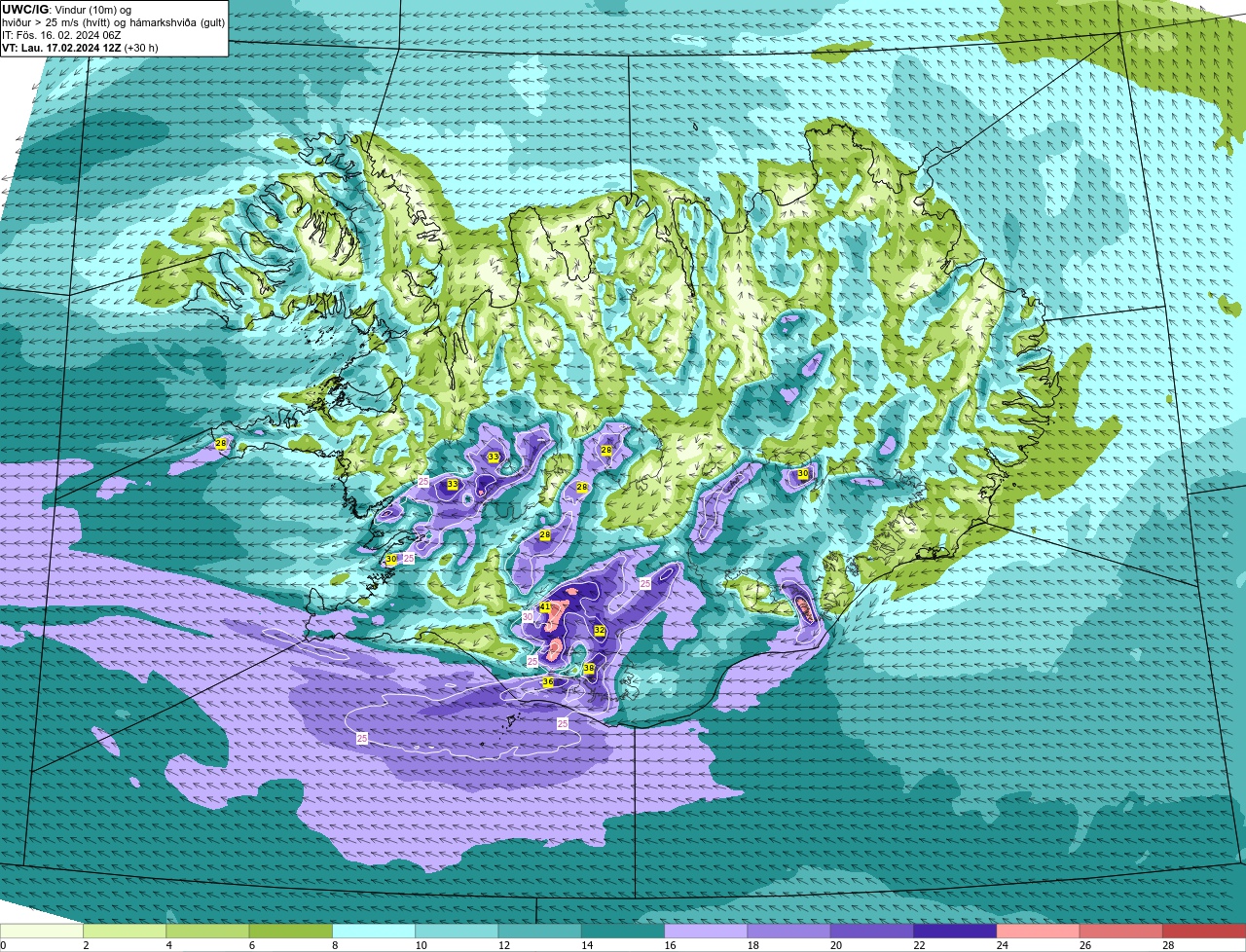
Task: Click the 8–10 m/s pale cyan legend swatch
Action: point(374,931)
